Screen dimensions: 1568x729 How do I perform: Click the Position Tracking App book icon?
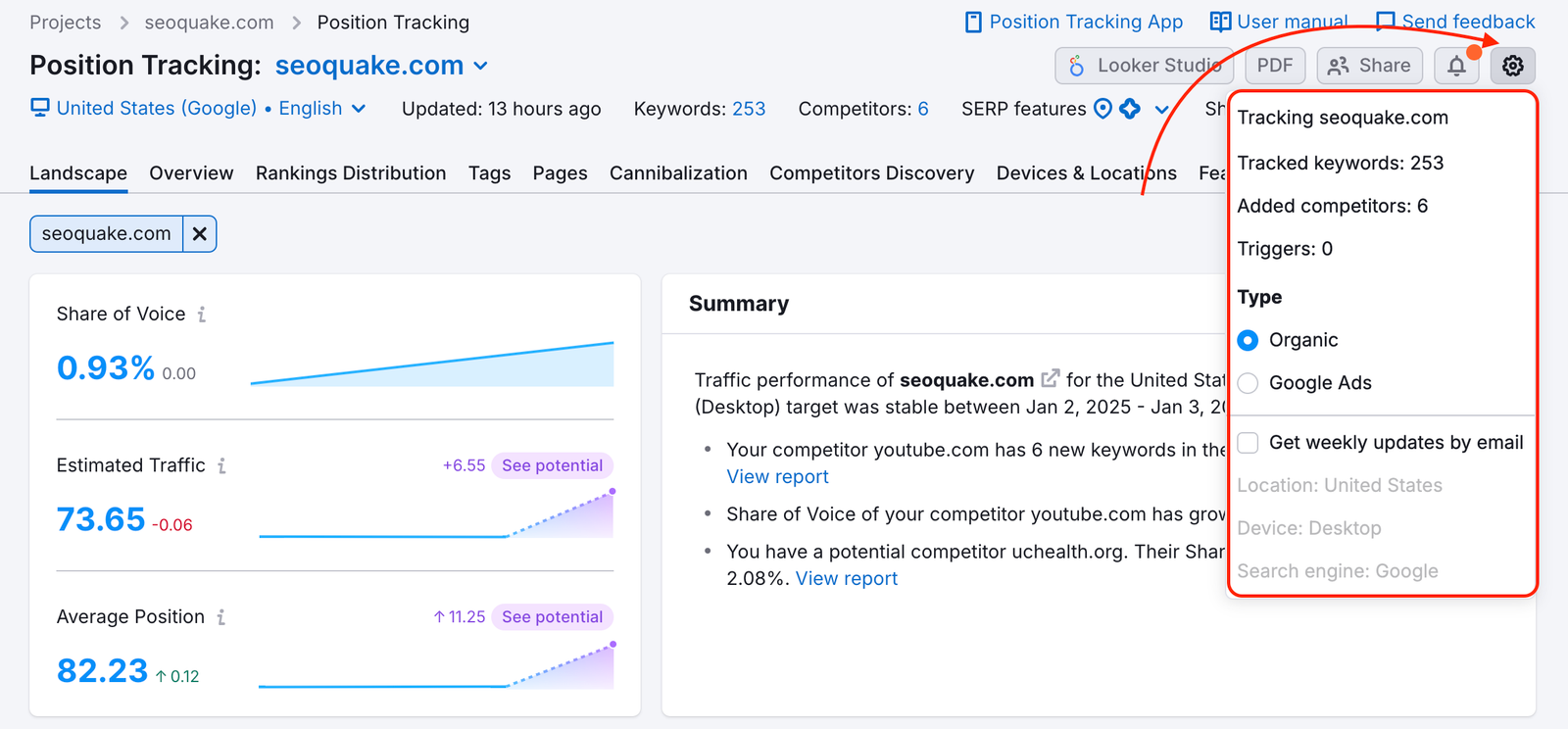pos(973,22)
